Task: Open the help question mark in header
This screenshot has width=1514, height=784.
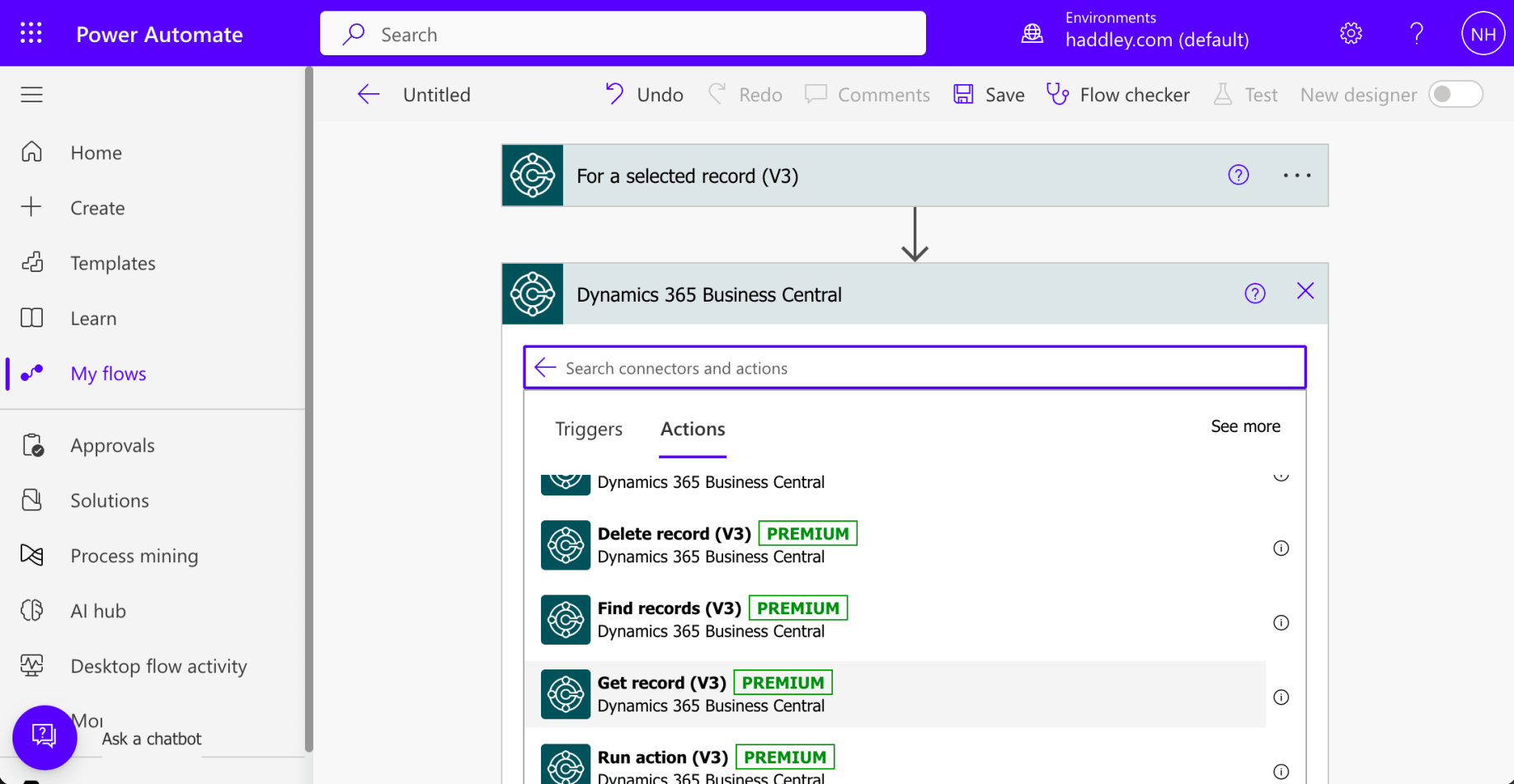Action: pyautogui.click(x=1416, y=34)
